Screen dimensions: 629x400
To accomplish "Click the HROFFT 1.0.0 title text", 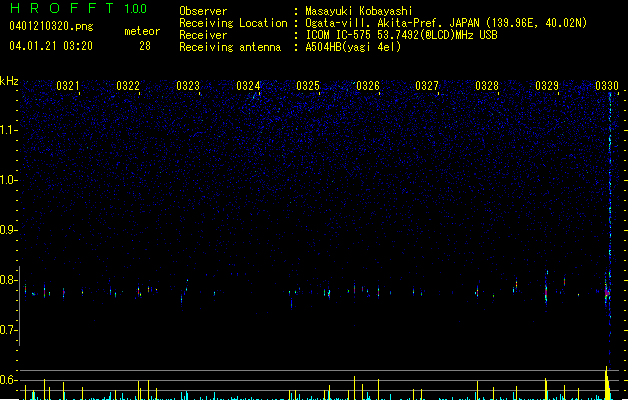I will tap(78, 8).
